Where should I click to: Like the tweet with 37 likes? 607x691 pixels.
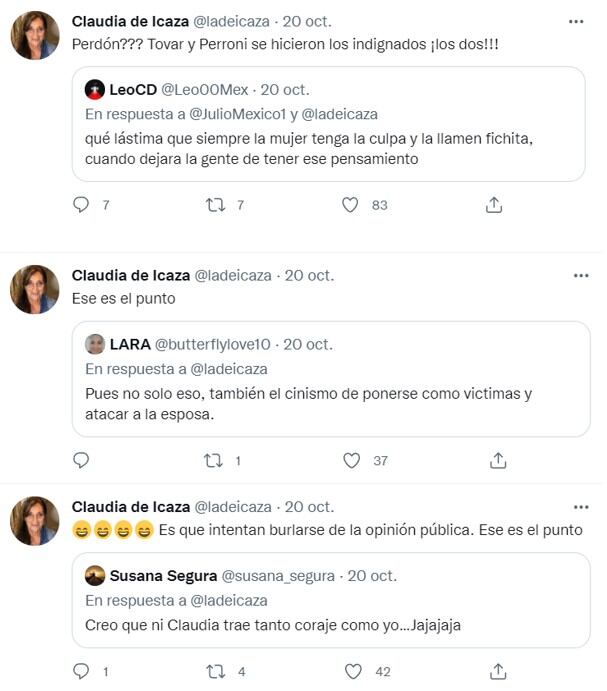coord(351,461)
